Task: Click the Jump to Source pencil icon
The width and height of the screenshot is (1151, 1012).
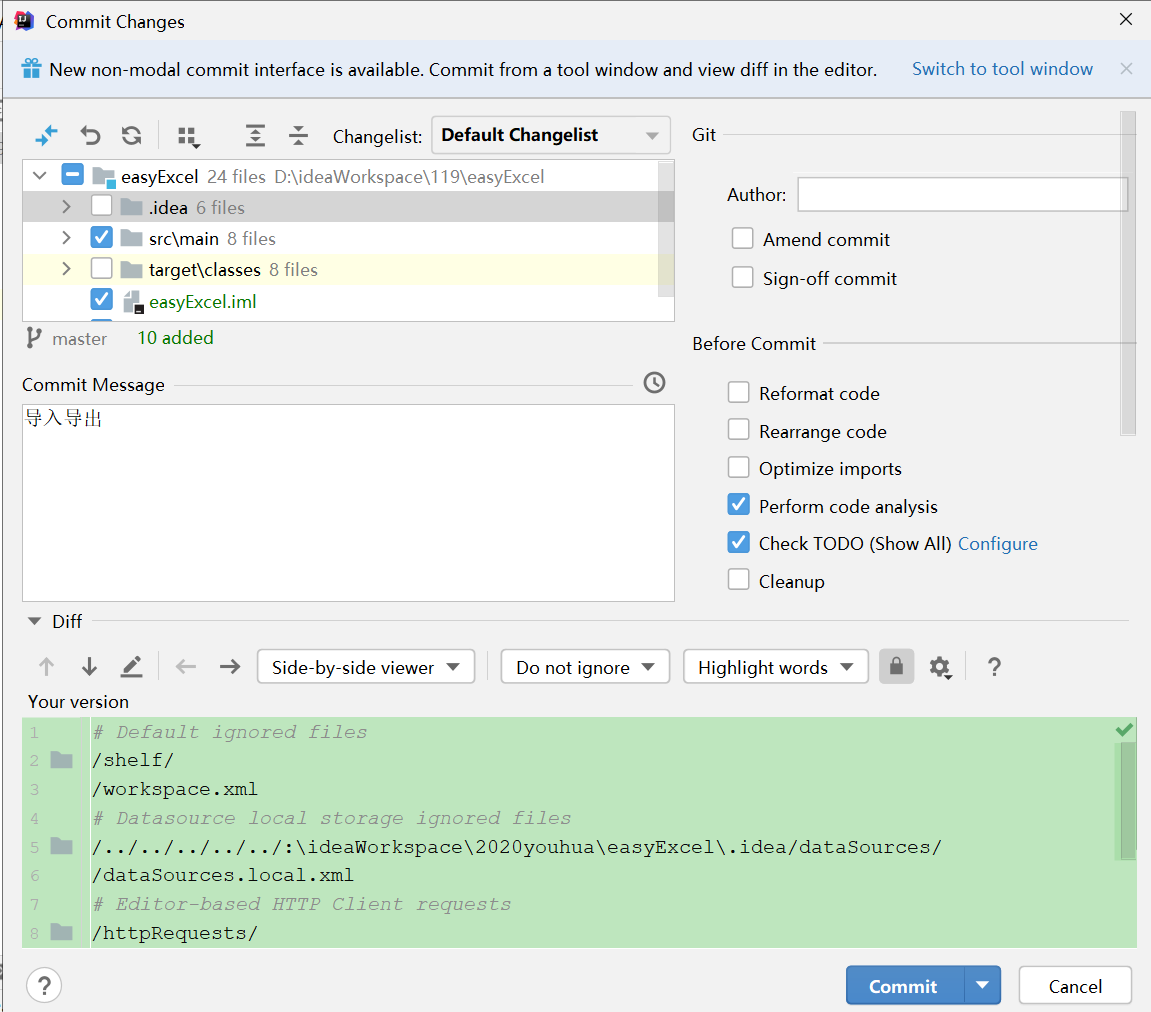Action: (131, 666)
